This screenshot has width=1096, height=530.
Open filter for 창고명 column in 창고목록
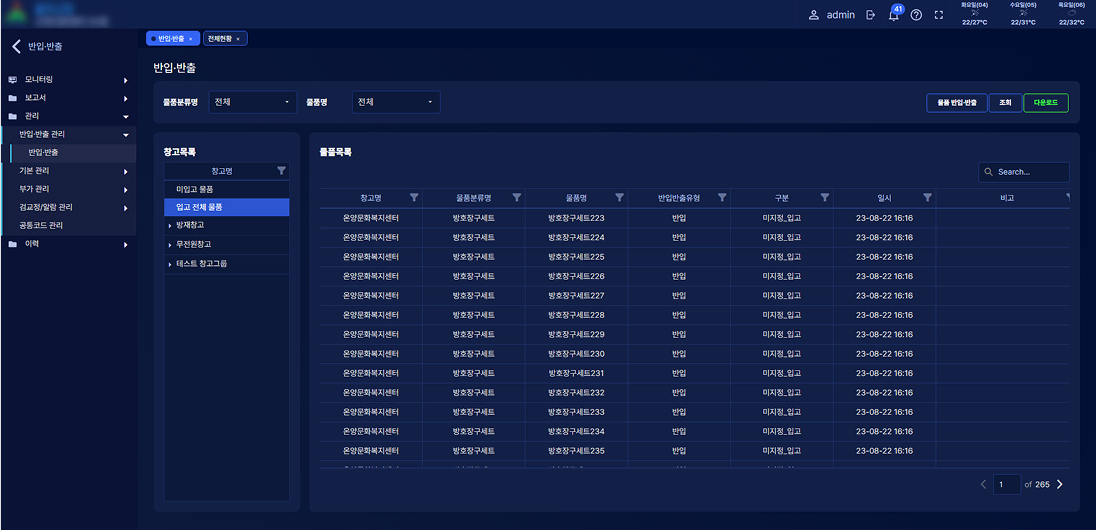tap(281, 171)
